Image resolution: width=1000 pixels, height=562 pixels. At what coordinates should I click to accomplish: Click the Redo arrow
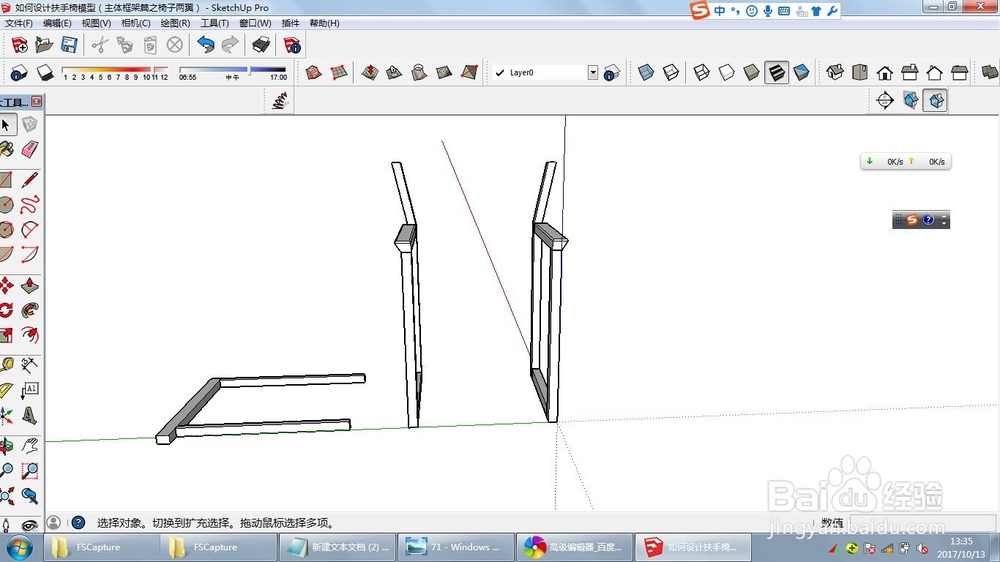click(230, 45)
